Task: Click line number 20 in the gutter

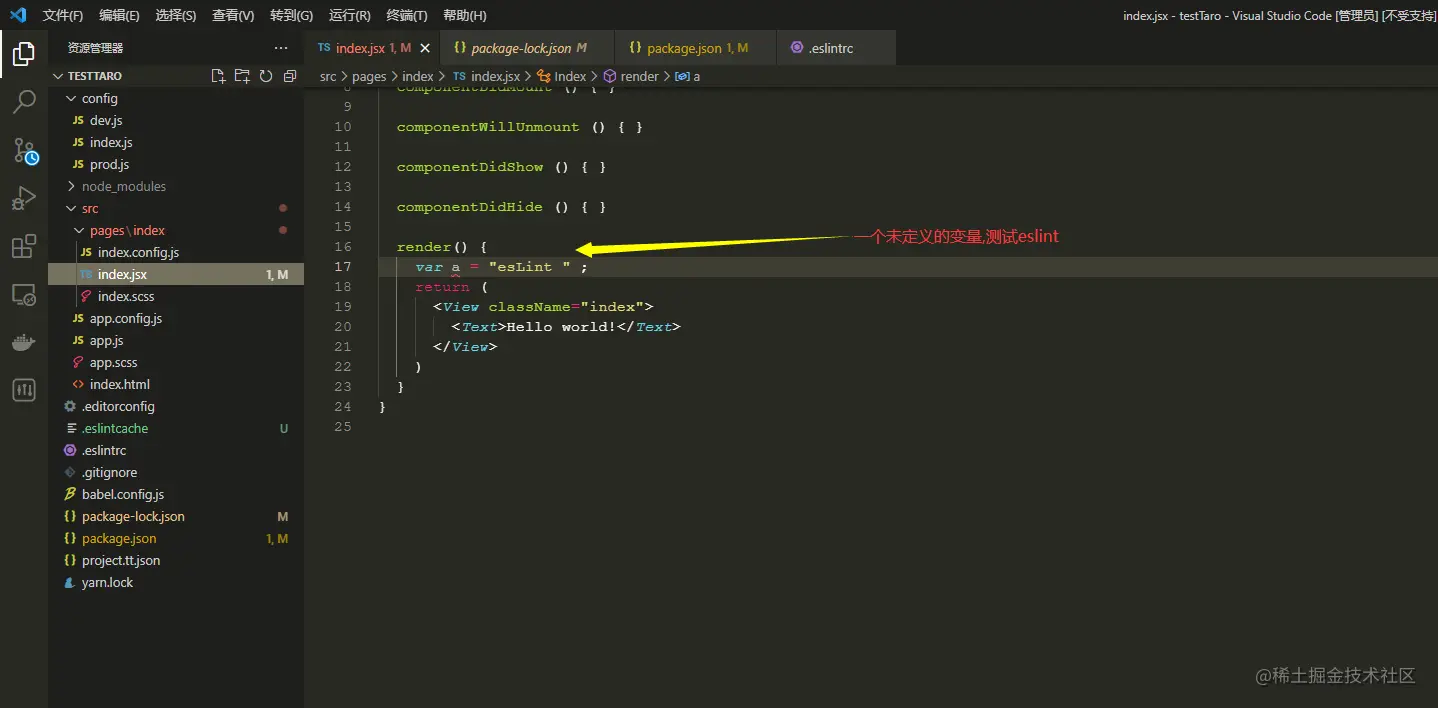Action: point(343,327)
